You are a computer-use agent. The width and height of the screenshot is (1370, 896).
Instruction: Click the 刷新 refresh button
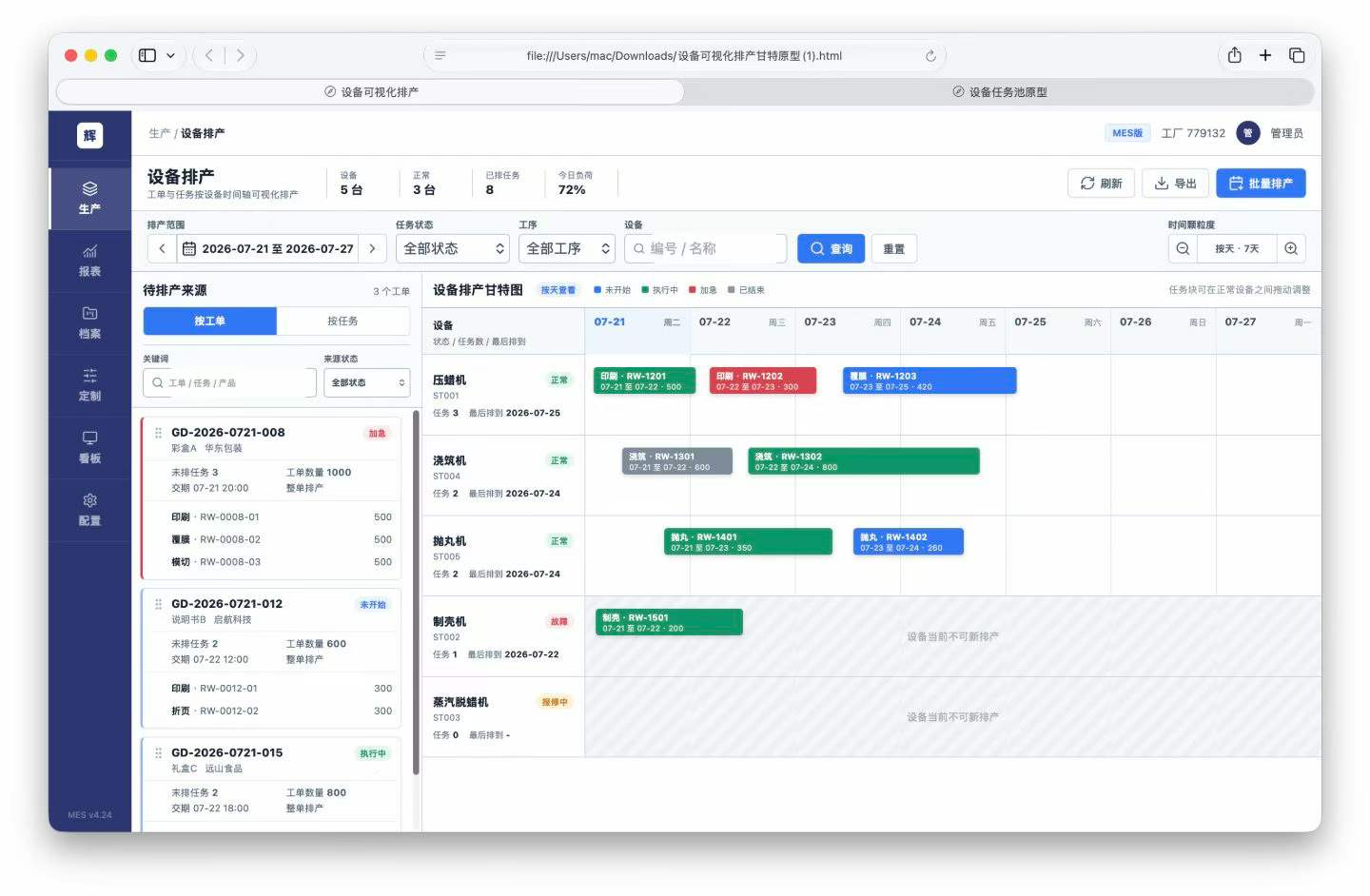pos(1101,184)
